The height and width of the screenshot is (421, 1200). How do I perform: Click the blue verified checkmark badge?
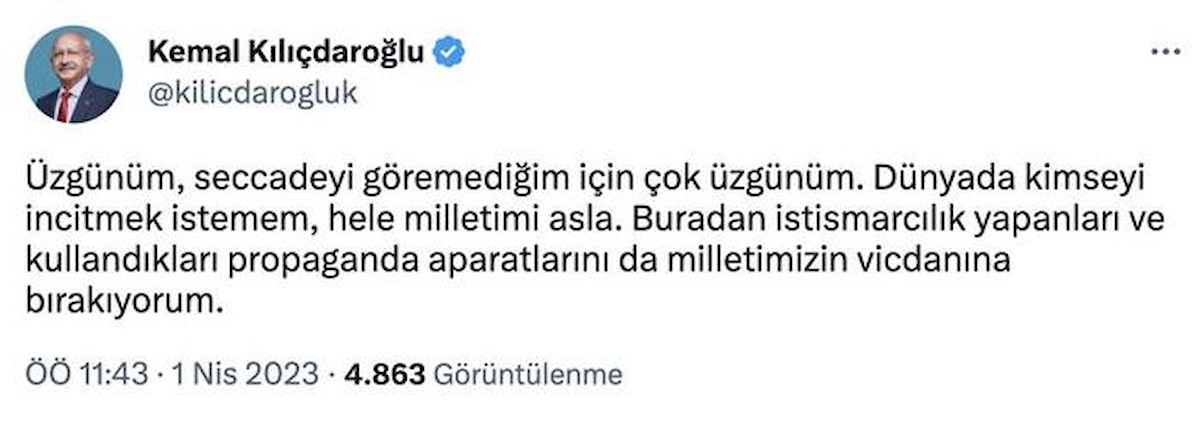coord(449,52)
